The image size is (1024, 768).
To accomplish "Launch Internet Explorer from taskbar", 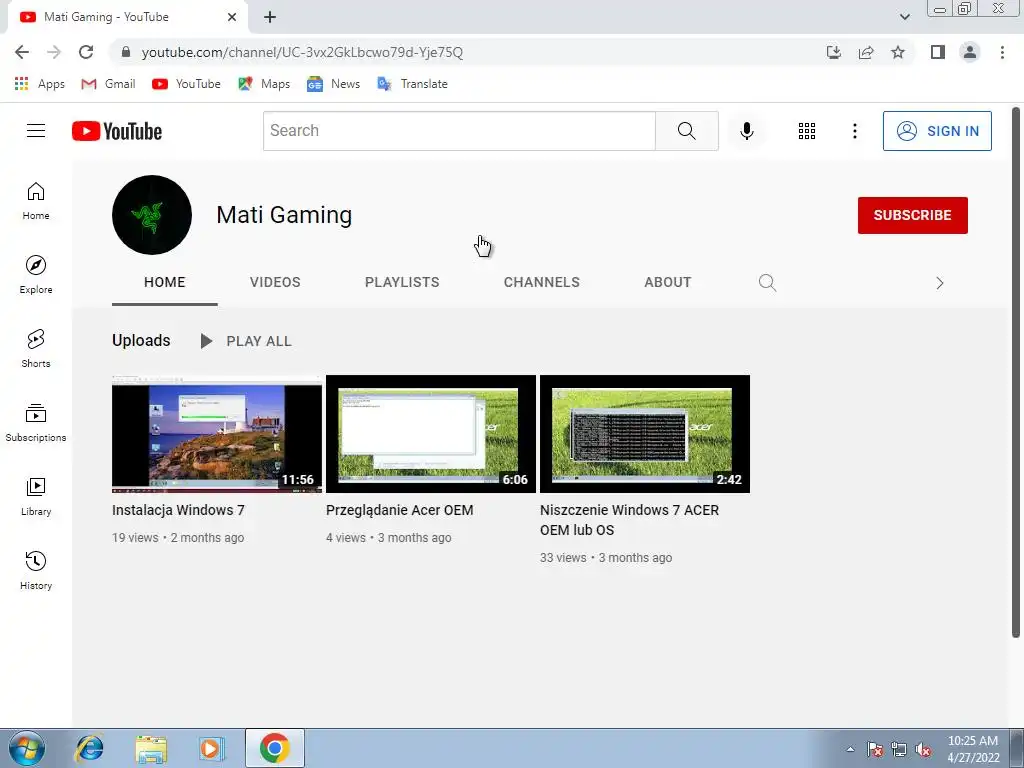I will 89,748.
